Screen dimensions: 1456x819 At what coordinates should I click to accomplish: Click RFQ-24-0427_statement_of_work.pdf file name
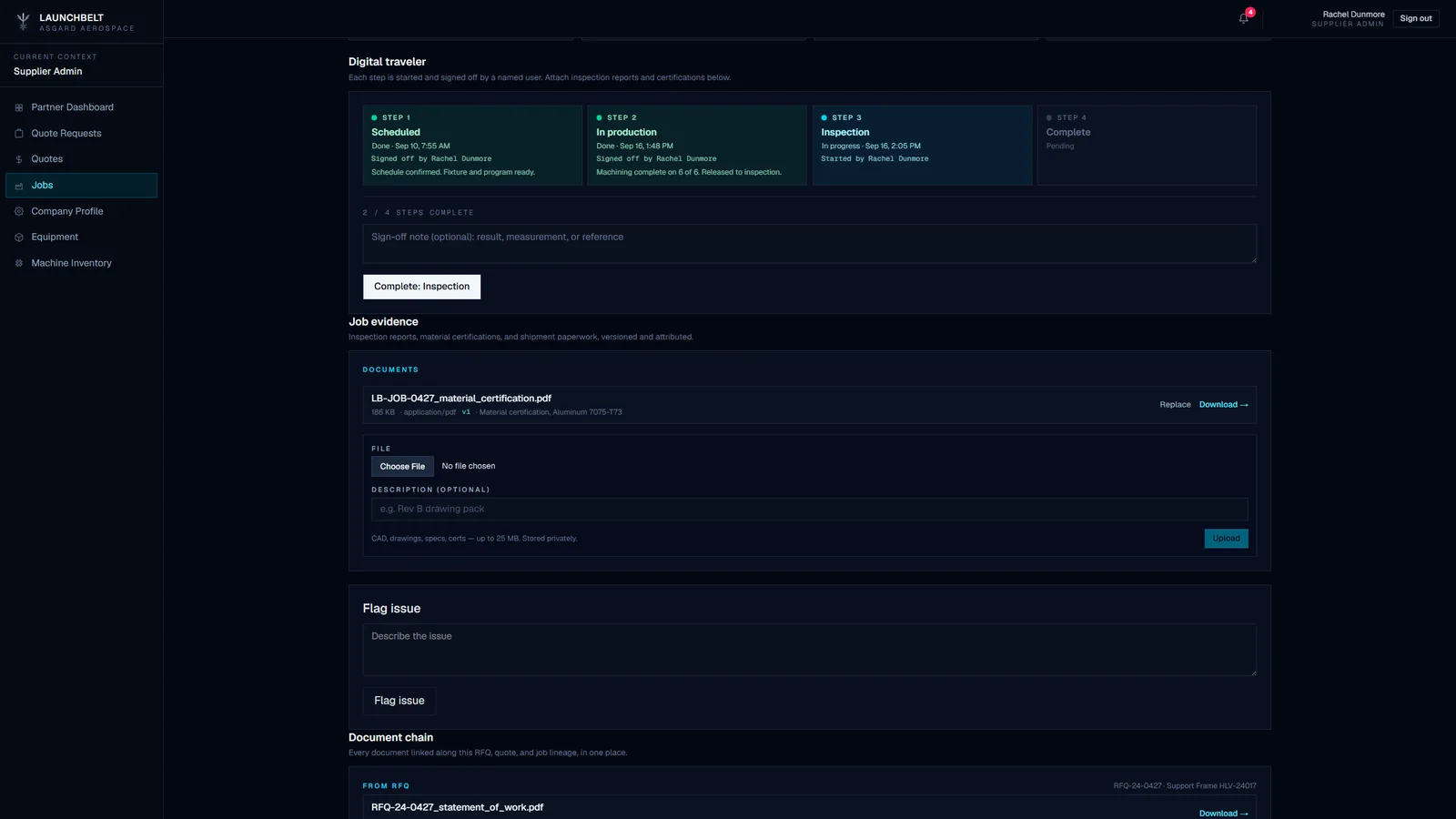457,807
